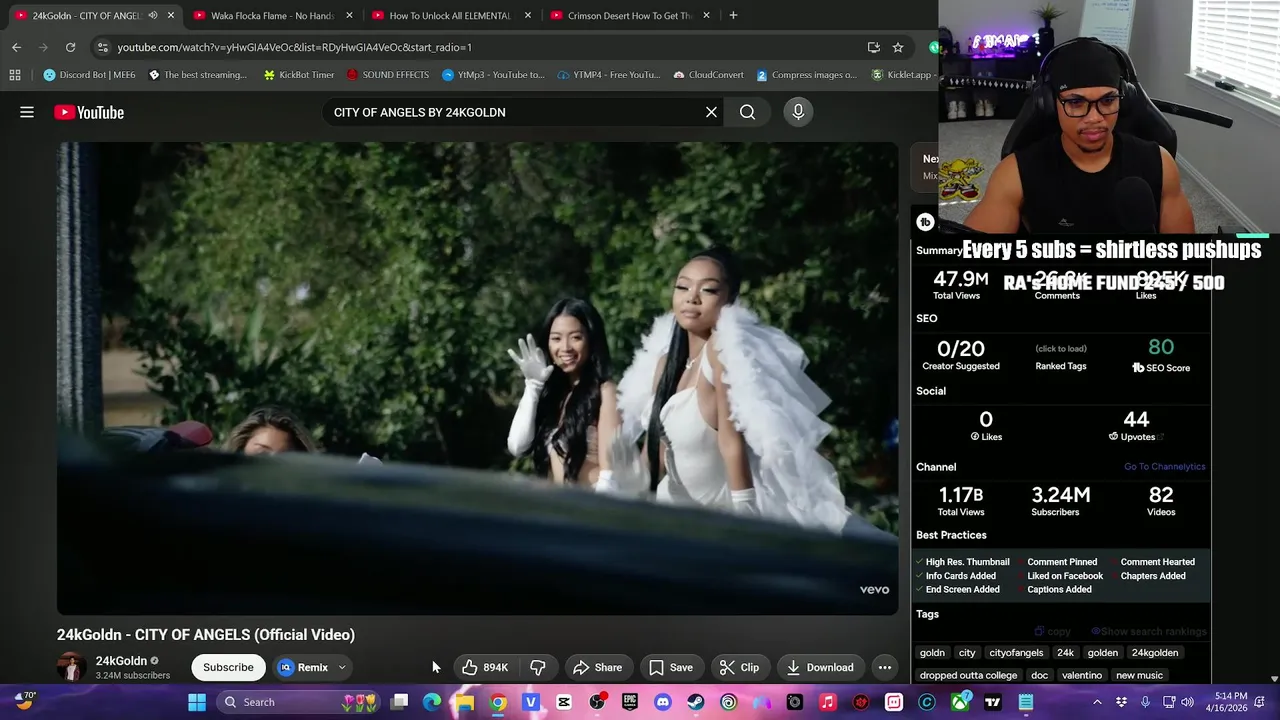Select the 'golden' tag chip
The width and height of the screenshot is (1280, 720).
coord(1103,653)
